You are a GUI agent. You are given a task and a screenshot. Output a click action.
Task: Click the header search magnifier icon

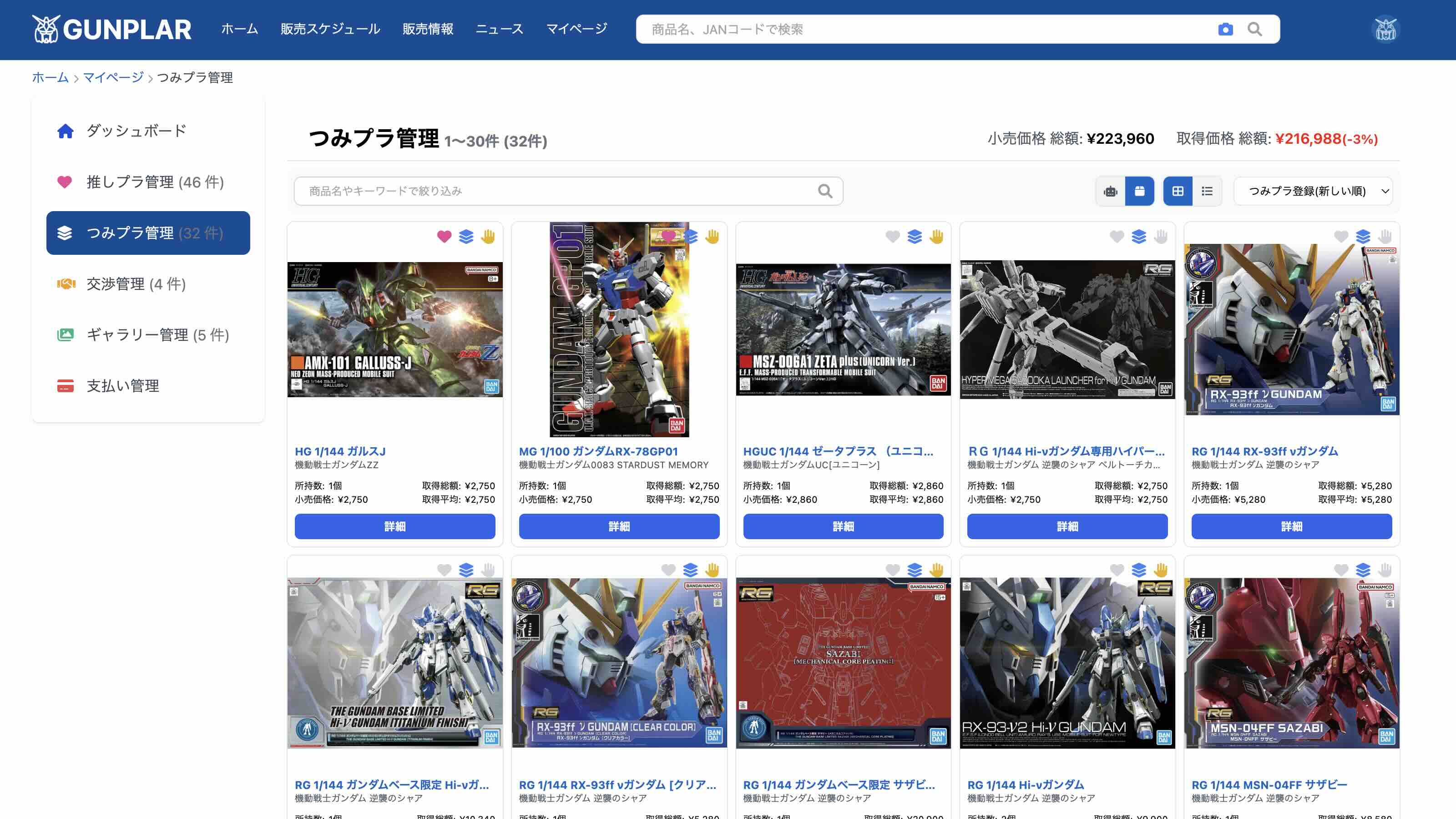tap(1254, 30)
